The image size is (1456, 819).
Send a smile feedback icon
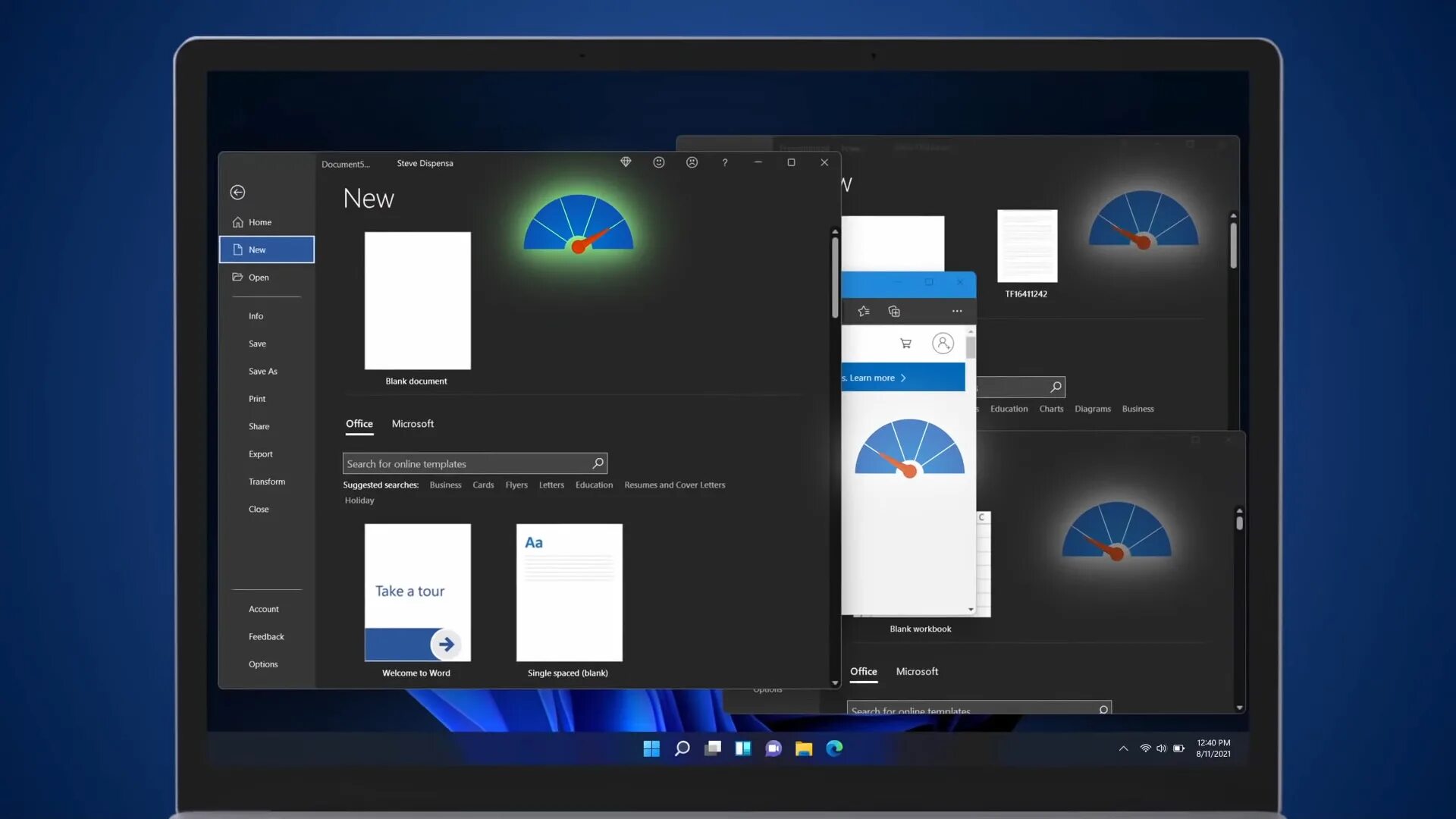(x=659, y=162)
